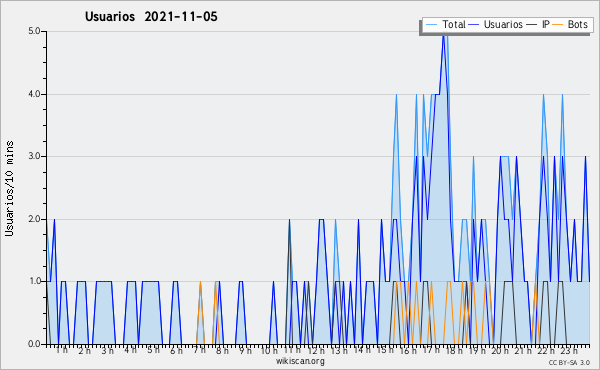This screenshot has width=600, height=370.
Task: Click the '1 h' x-axis label
Action: 62,350
